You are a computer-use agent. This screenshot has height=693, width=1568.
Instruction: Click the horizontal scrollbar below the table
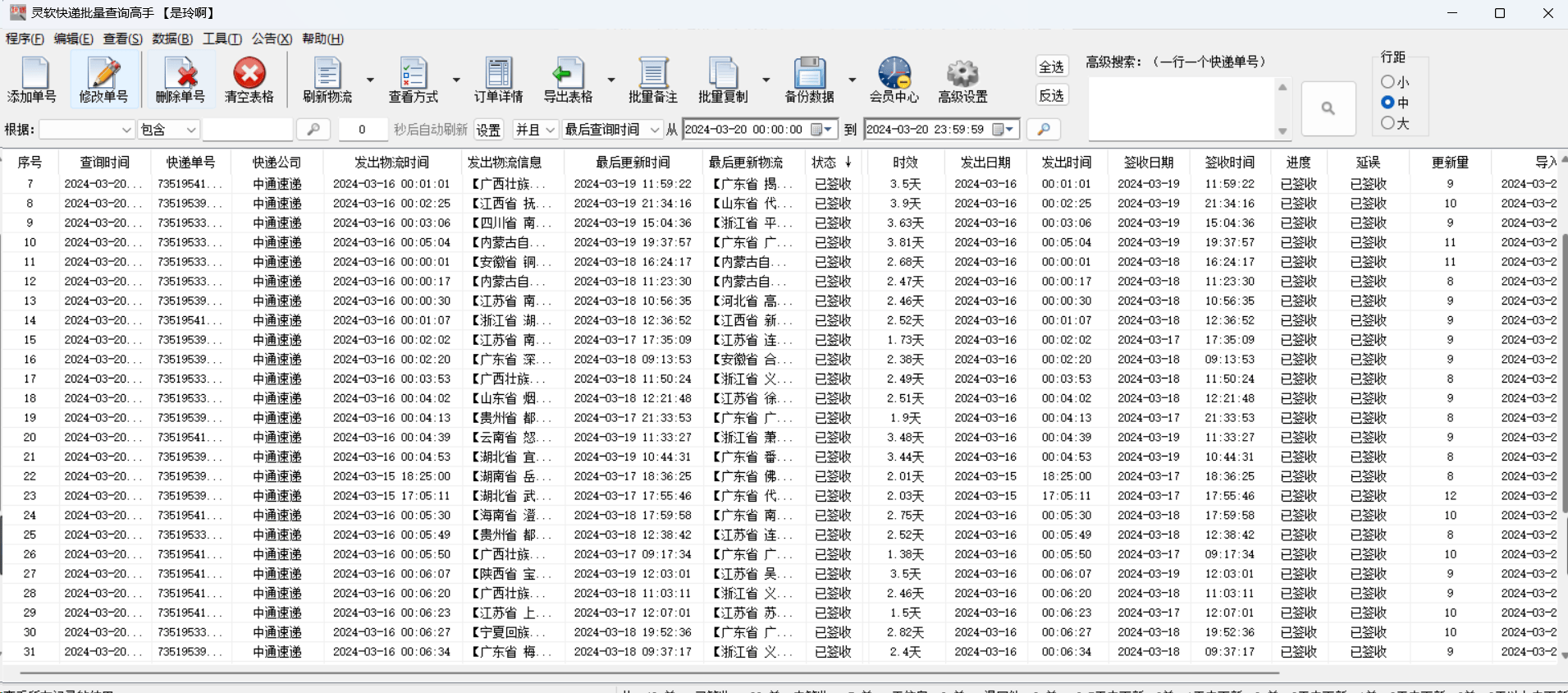coord(648,673)
